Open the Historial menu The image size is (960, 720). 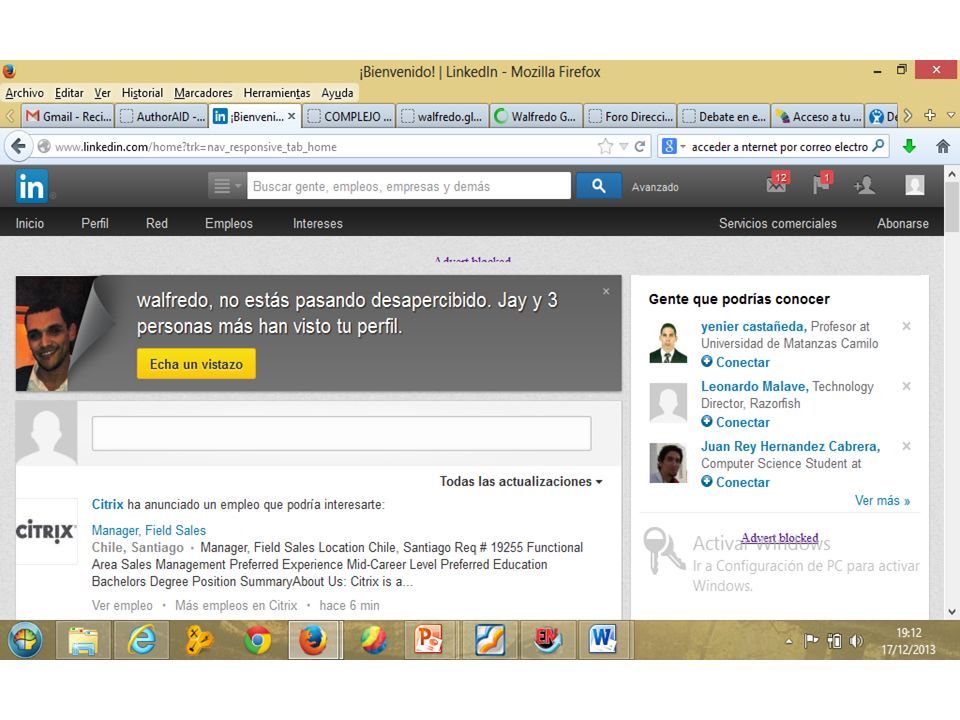(x=142, y=92)
